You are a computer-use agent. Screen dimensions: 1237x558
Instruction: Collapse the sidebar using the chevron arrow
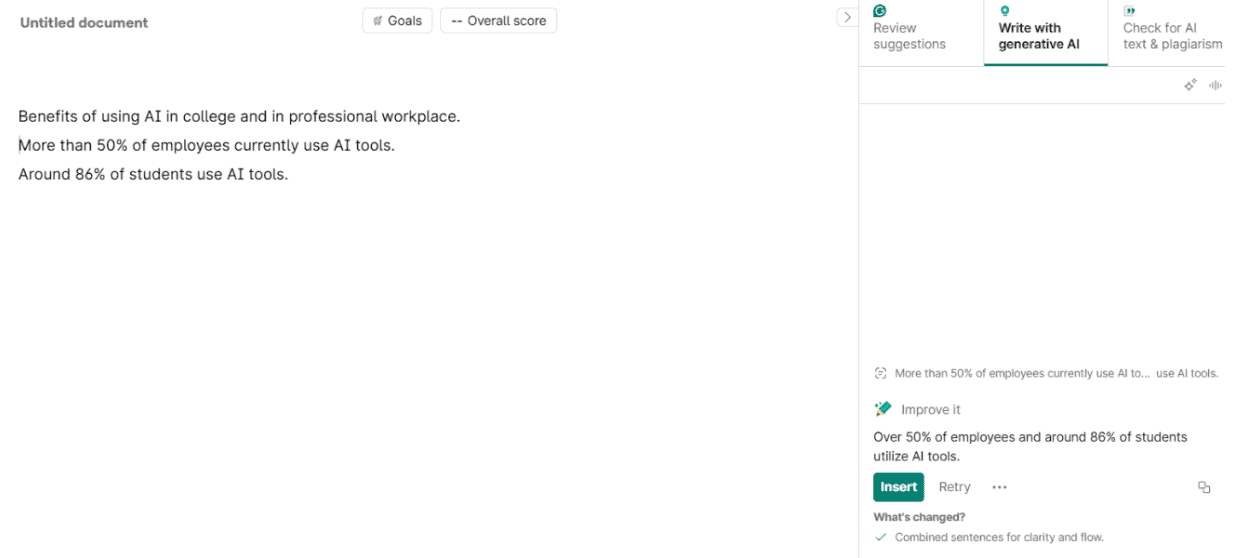(847, 17)
